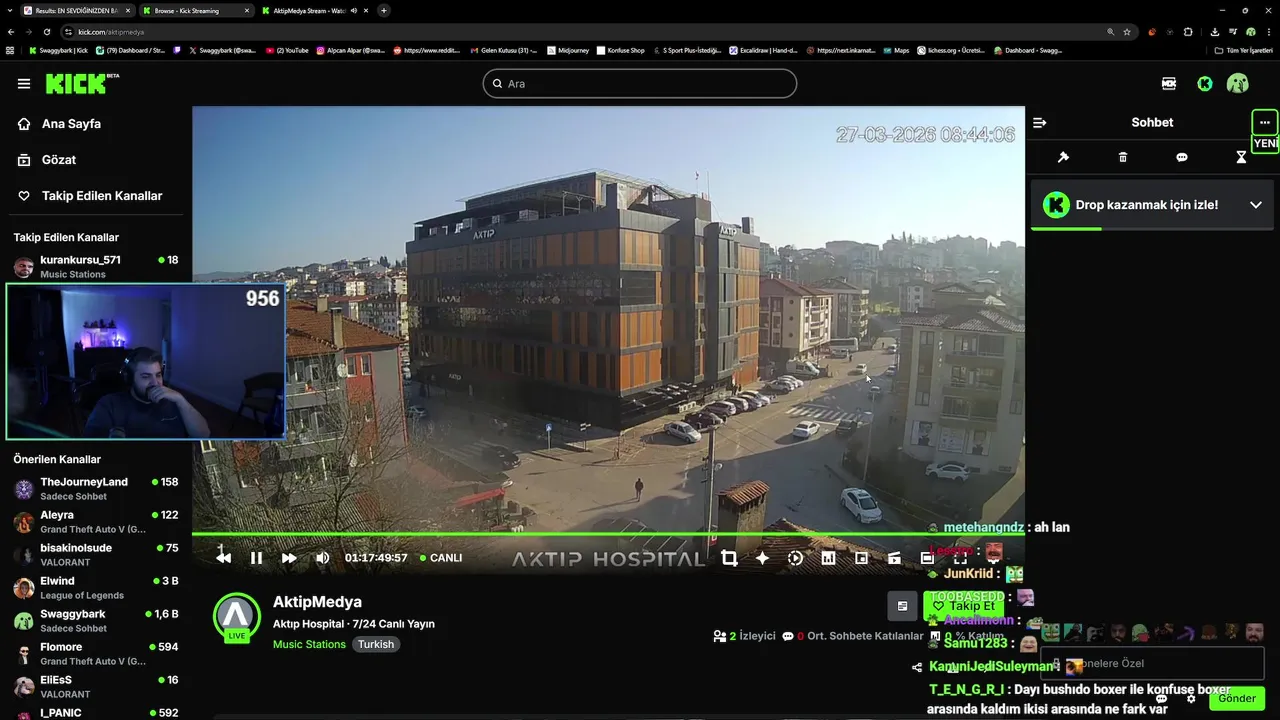Viewport: 1280px width, 720px height.
Task: Click the grey note icon beside Takip Et
Action: [x=902, y=606]
